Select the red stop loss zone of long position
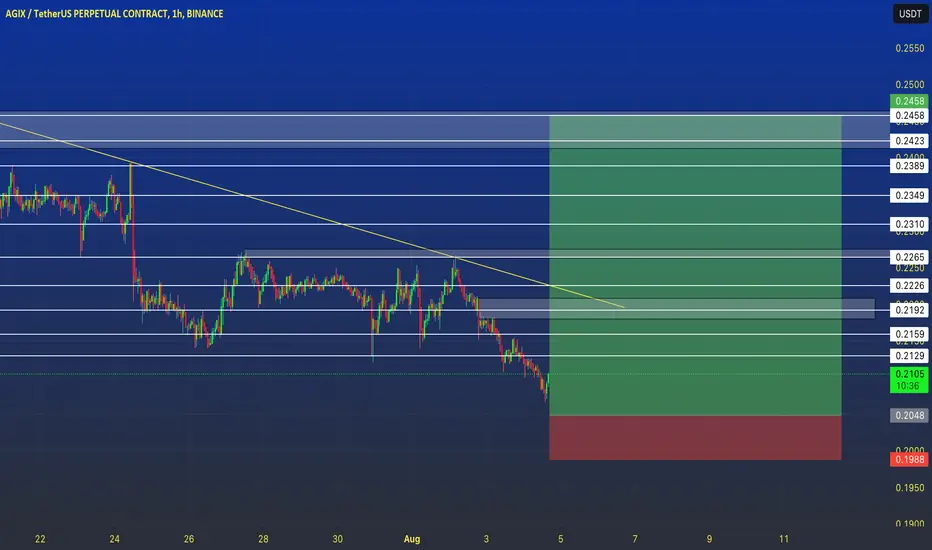This screenshot has width=932, height=550. 695,438
